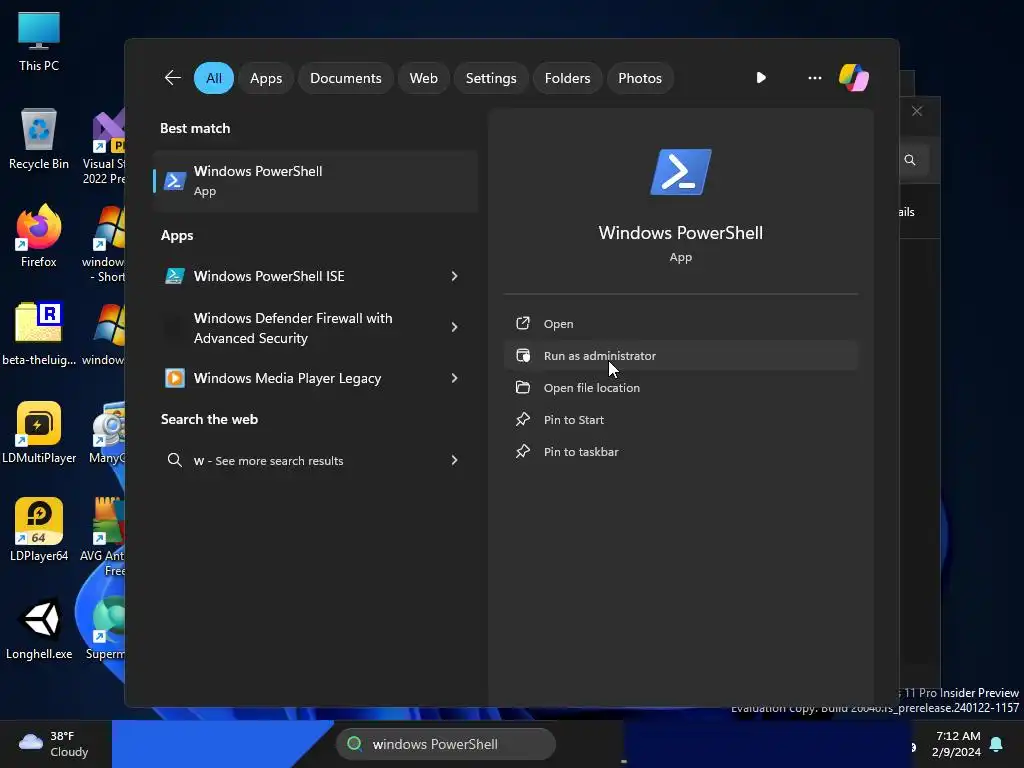The width and height of the screenshot is (1024, 768).
Task: Open Windows Defender Firewall with Advanced Security
Action: tap(315, 328)
